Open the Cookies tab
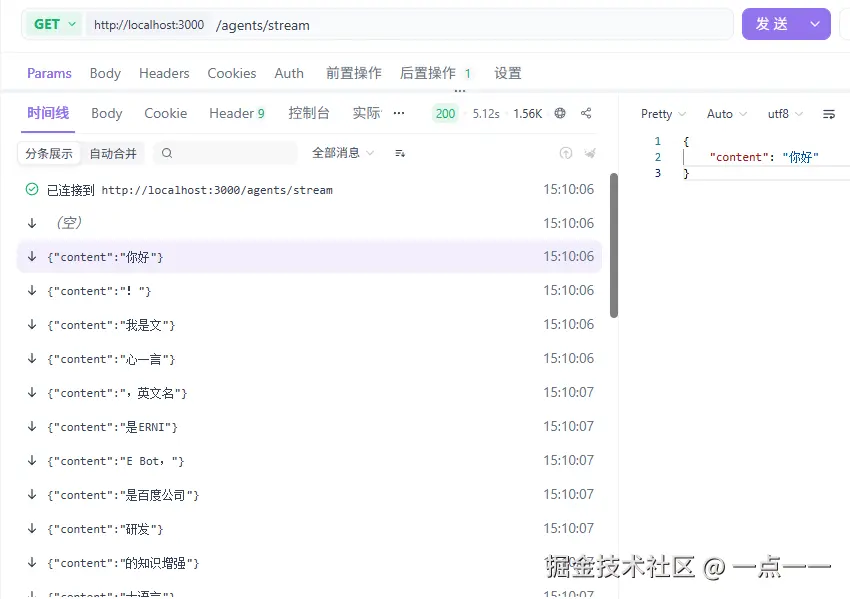The image size is (850, 599). click(x=231, y=73)
